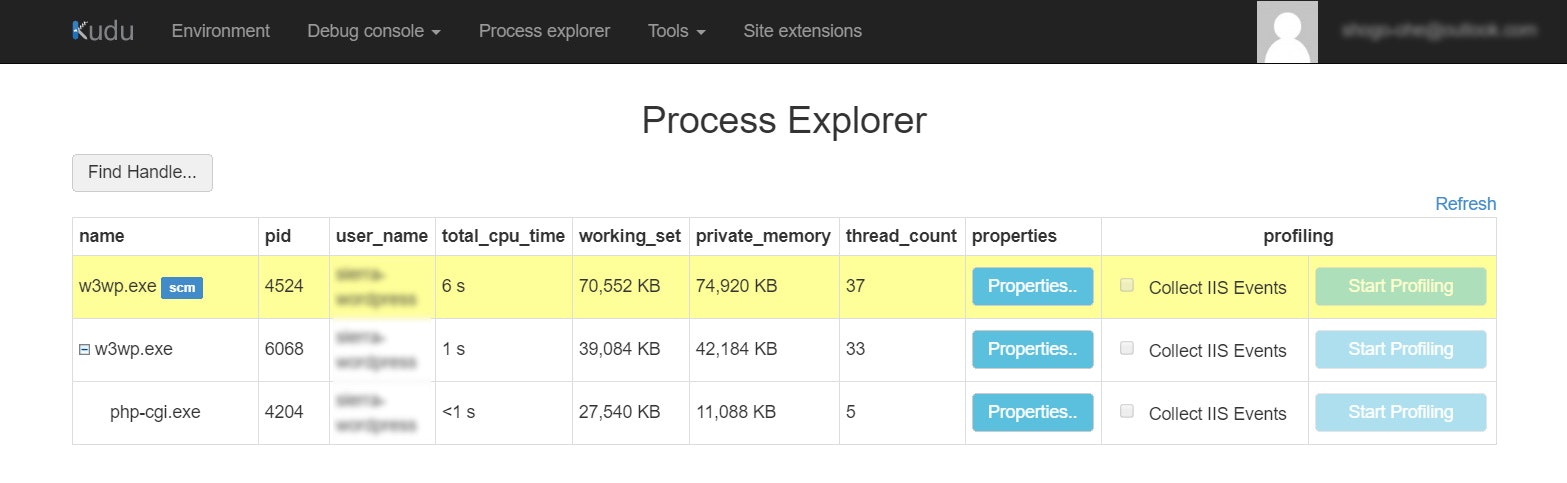Enable Collect IIS Events for pid 4524
The image size is (1567, 483).
(1127, 286)
